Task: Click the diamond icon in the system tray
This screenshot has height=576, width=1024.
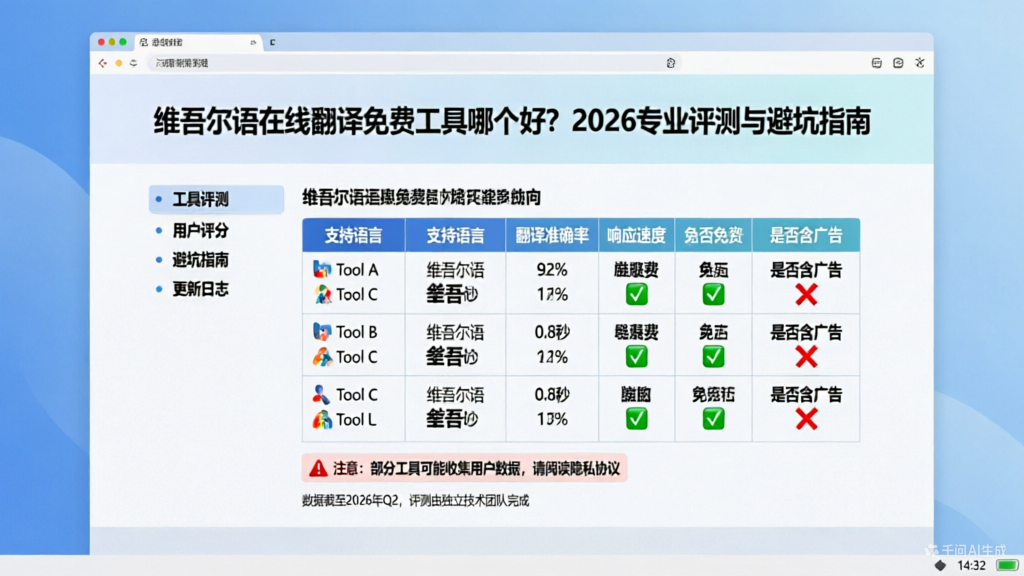Action: tap(940, 566)
